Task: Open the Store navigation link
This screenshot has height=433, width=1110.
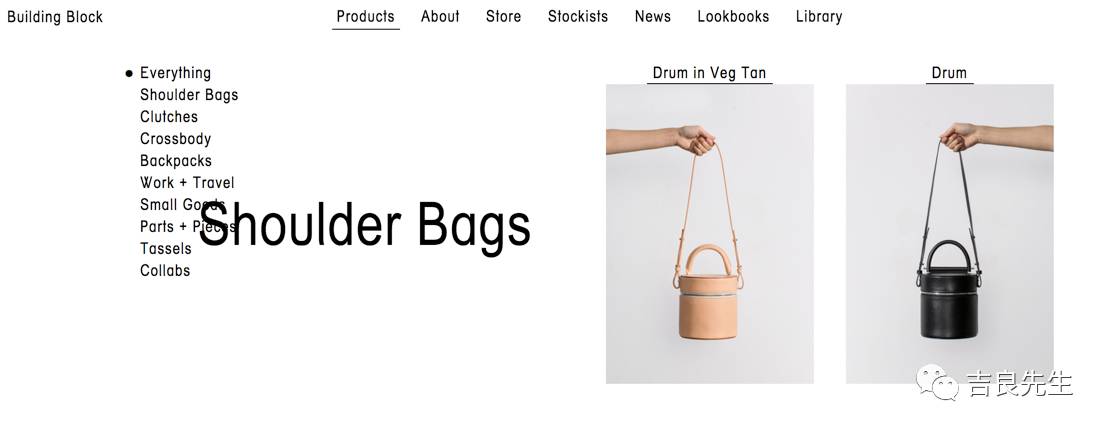Action: [503, 17]
